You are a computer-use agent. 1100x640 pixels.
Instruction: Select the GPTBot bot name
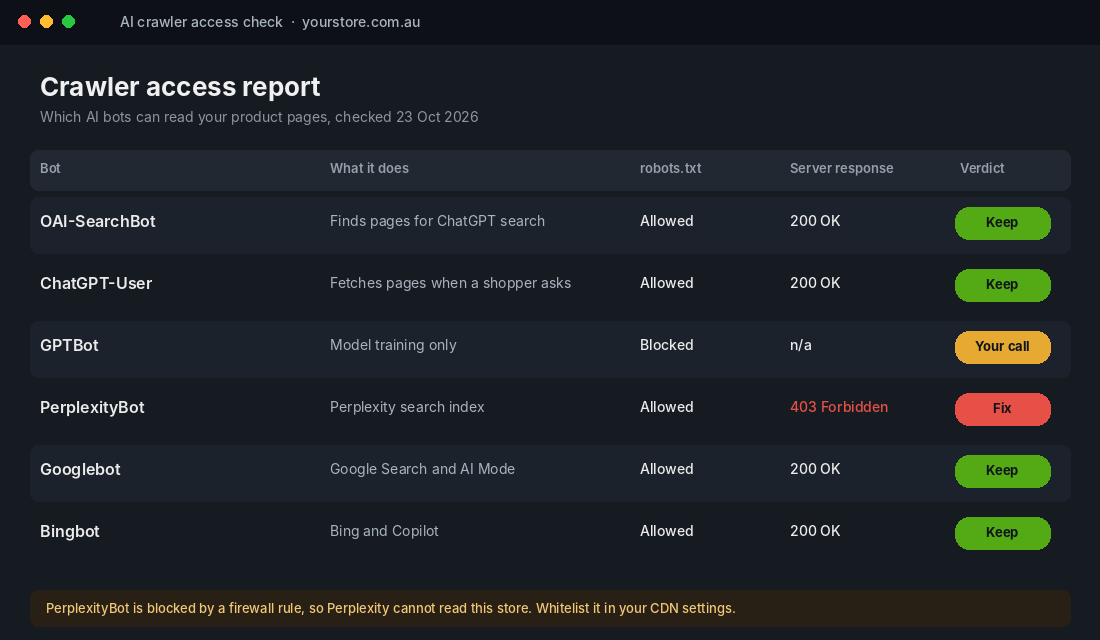[69, 345]
